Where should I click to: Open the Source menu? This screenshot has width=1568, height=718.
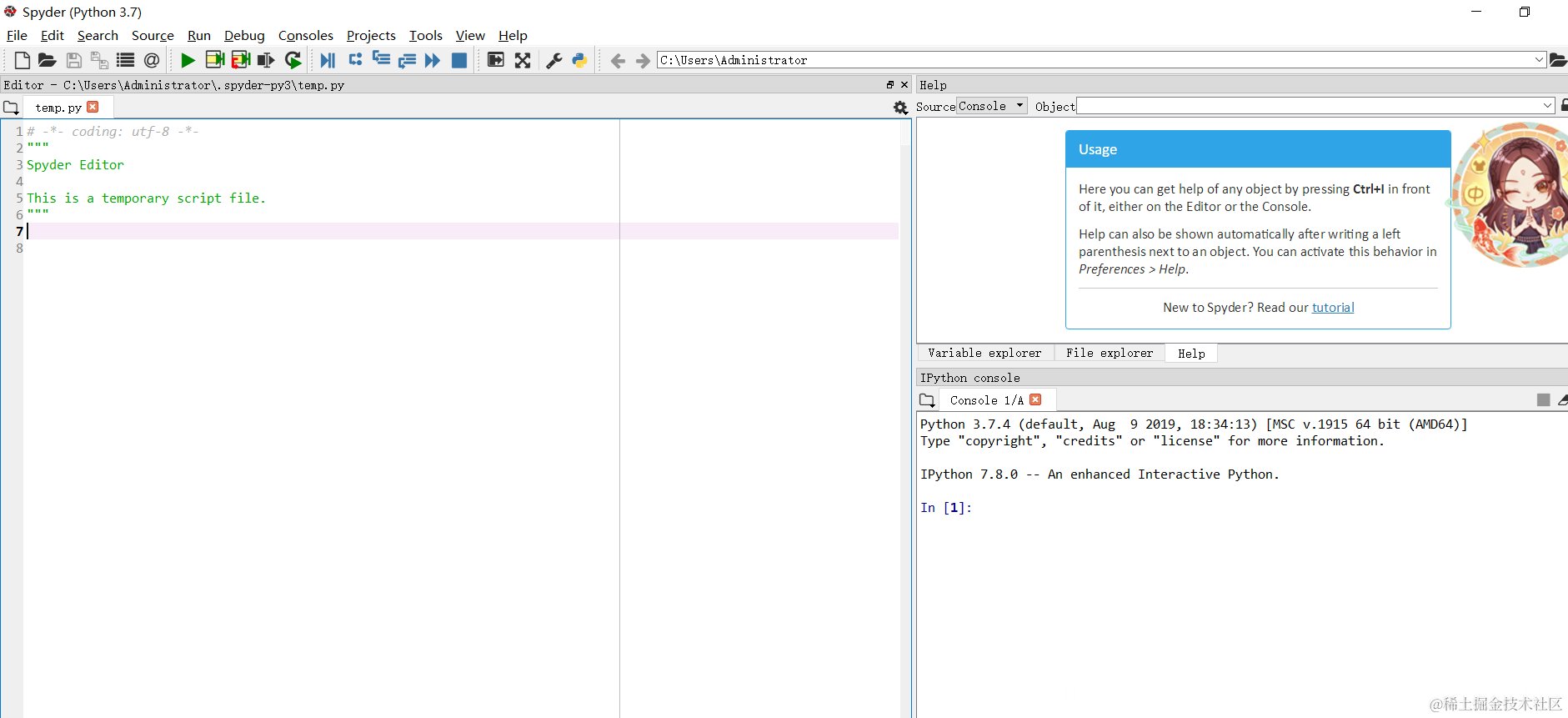coord(153,35)
